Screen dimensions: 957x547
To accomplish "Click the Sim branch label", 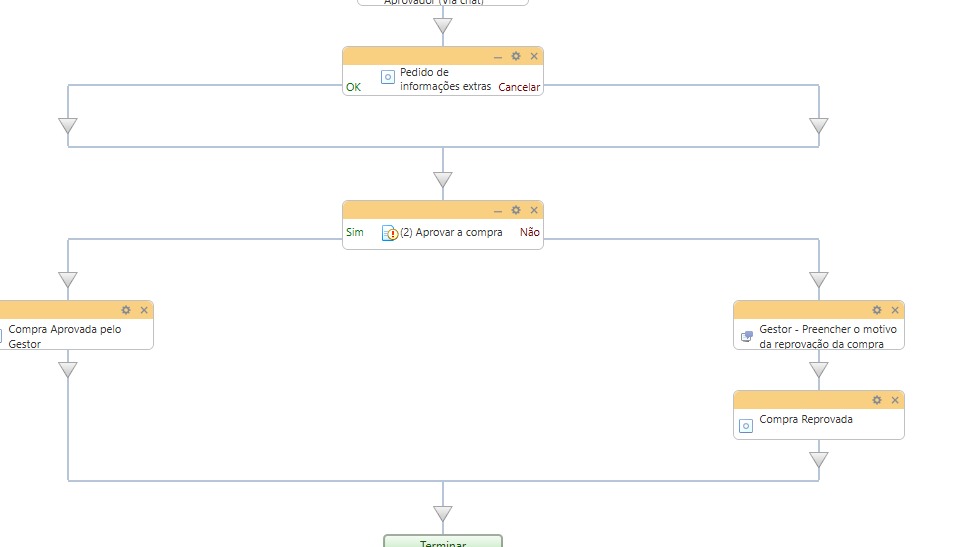I will point(355,232).
